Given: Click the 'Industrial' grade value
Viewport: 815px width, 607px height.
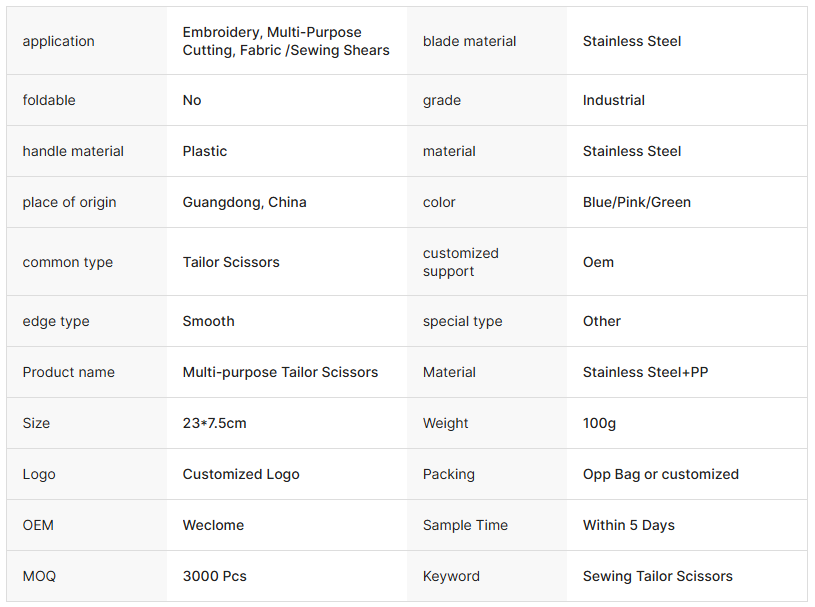Looking at the screenshot, I should [614, 100].
